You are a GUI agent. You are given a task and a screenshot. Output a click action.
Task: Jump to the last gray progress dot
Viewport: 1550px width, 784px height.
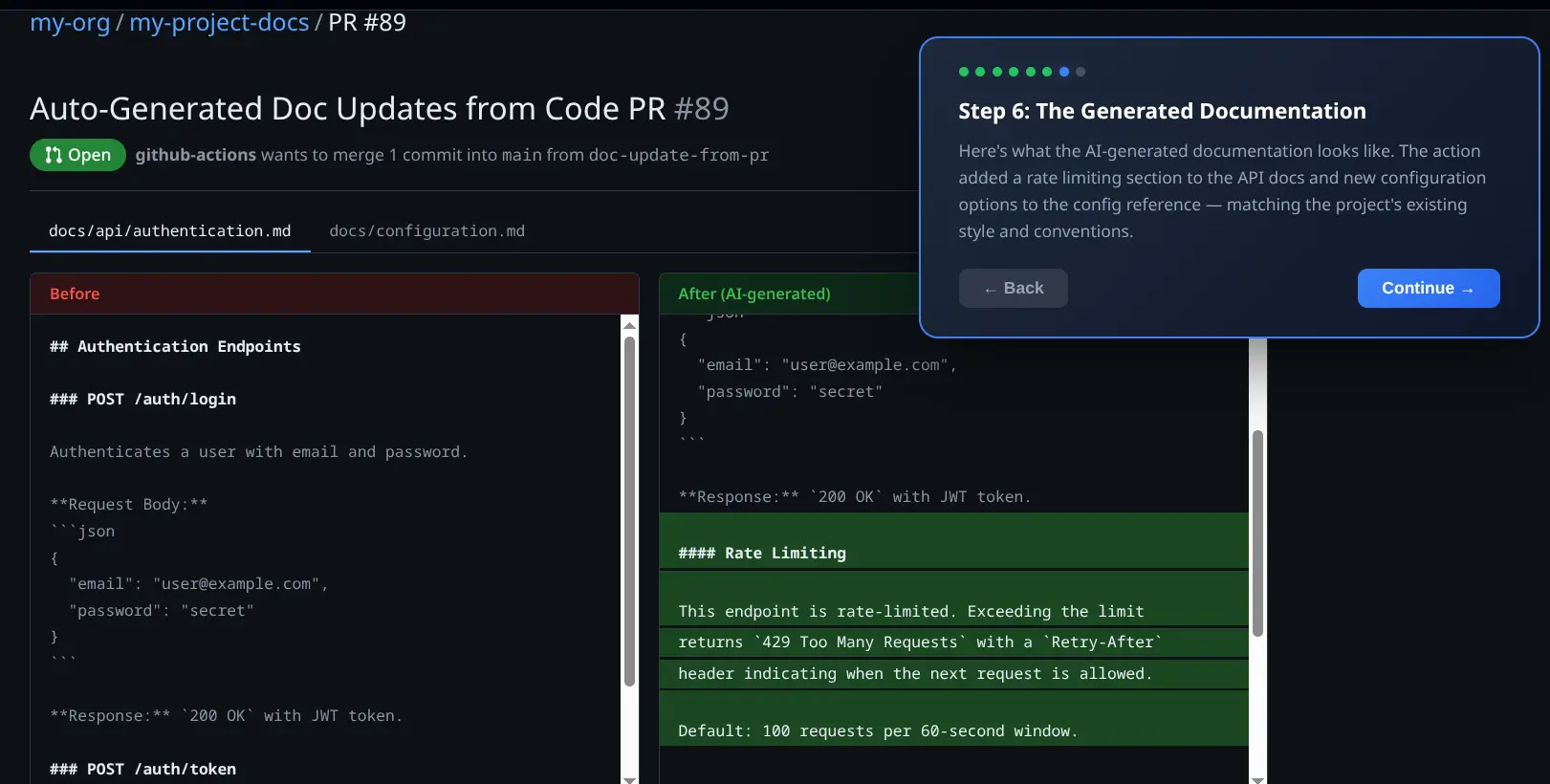click(1081, 72)
